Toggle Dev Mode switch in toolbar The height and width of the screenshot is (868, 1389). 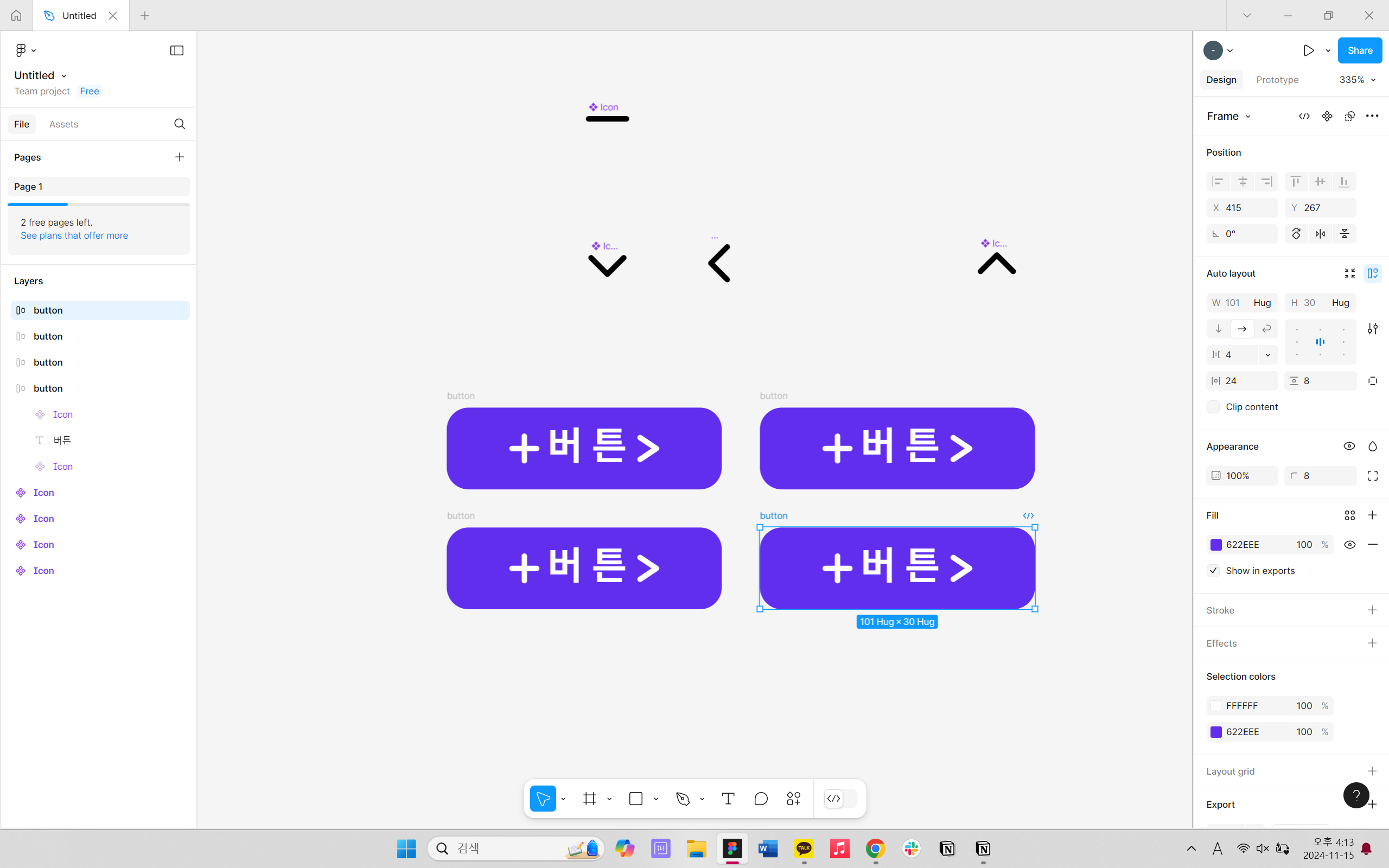click(840, 799)
